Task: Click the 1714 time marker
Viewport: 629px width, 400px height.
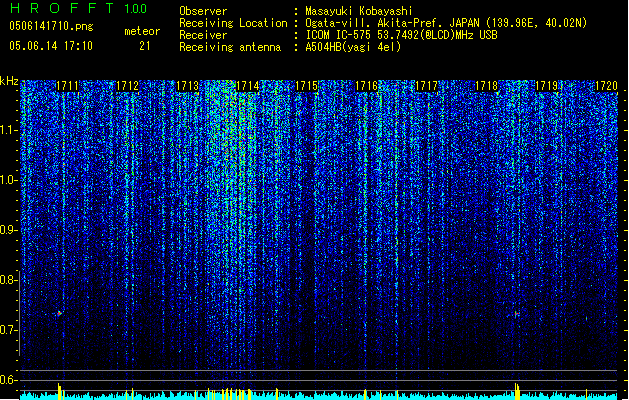Action: click(x=248, y=86)
